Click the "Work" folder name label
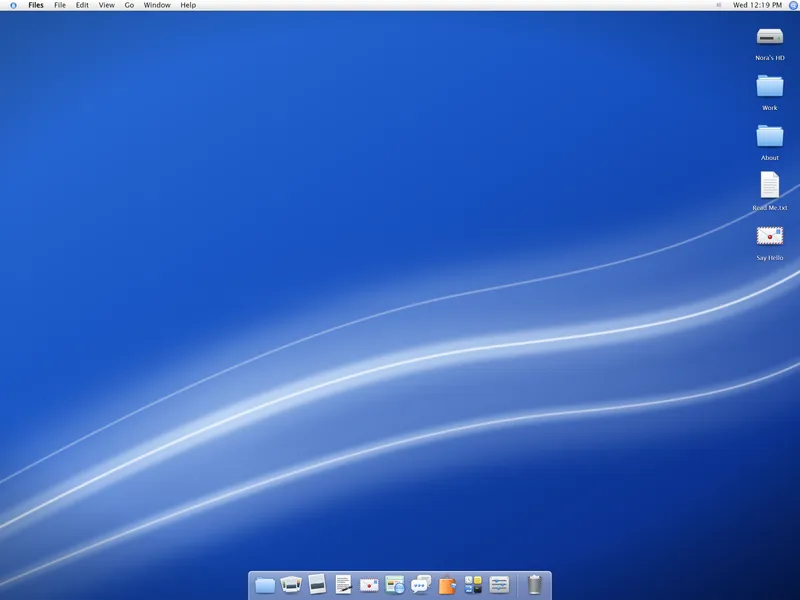This screenshot has height=600, width=800. click(769, 108)
